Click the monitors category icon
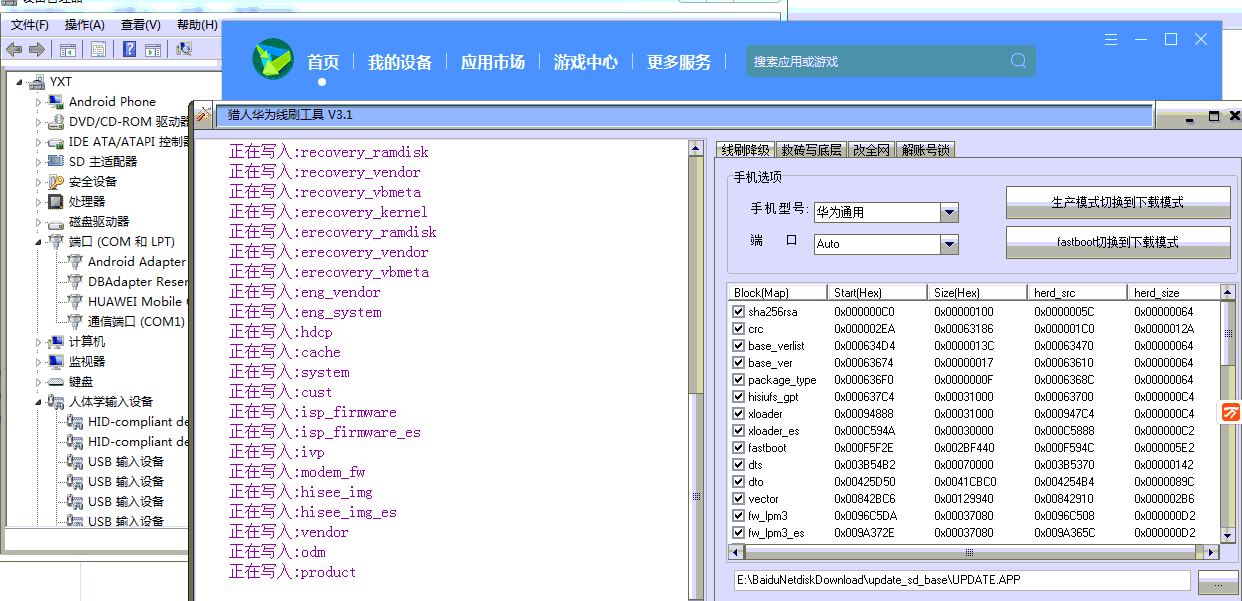Screen dimensions: 1242x601 pyautogui.click(x=56, y=361)
